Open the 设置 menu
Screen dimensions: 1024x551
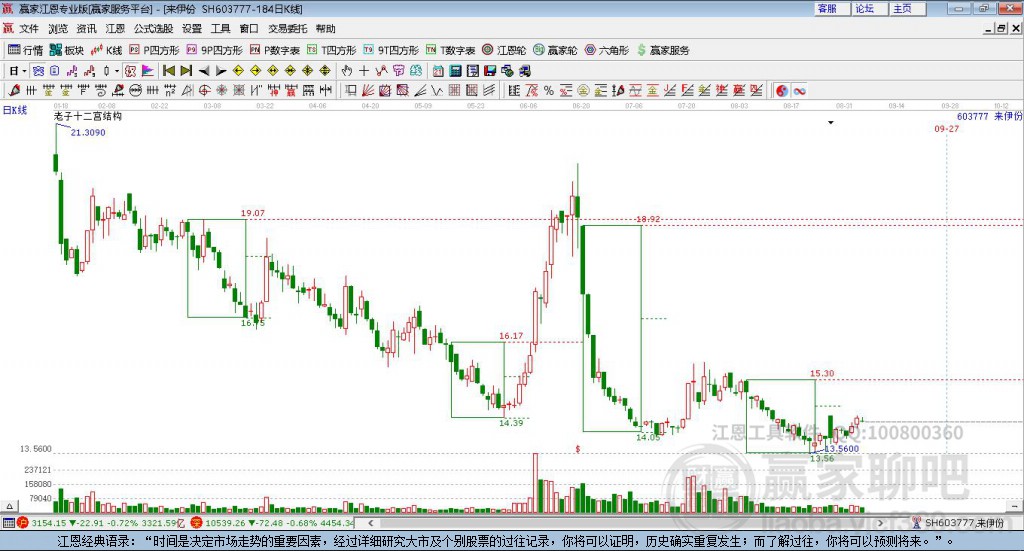[x=192, y=29]
